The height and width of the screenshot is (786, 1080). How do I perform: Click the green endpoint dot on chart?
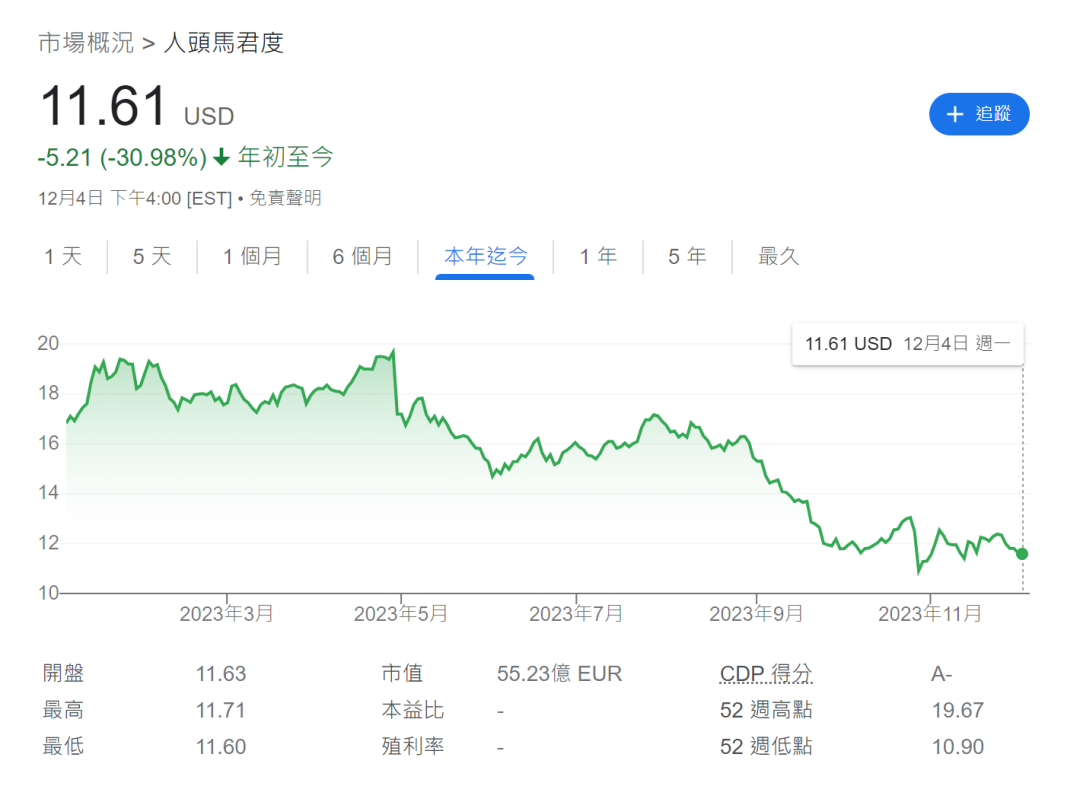tap(1021, 554)
